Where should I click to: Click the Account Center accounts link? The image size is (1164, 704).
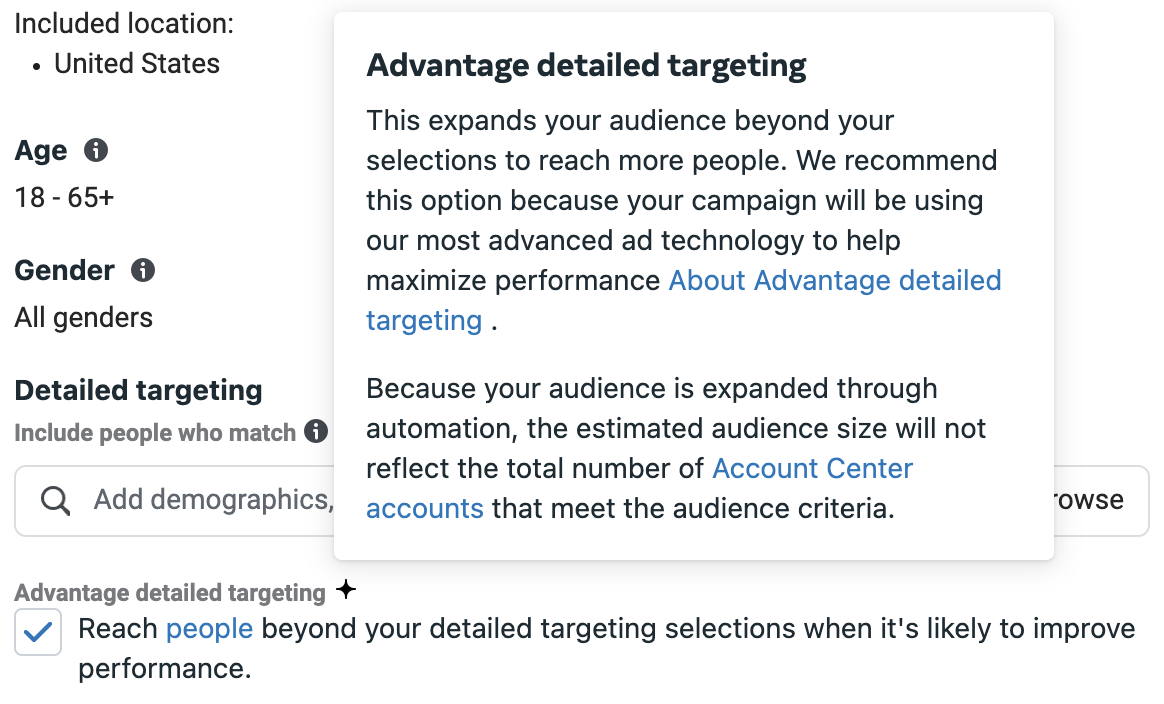click(x=812, y=468)
